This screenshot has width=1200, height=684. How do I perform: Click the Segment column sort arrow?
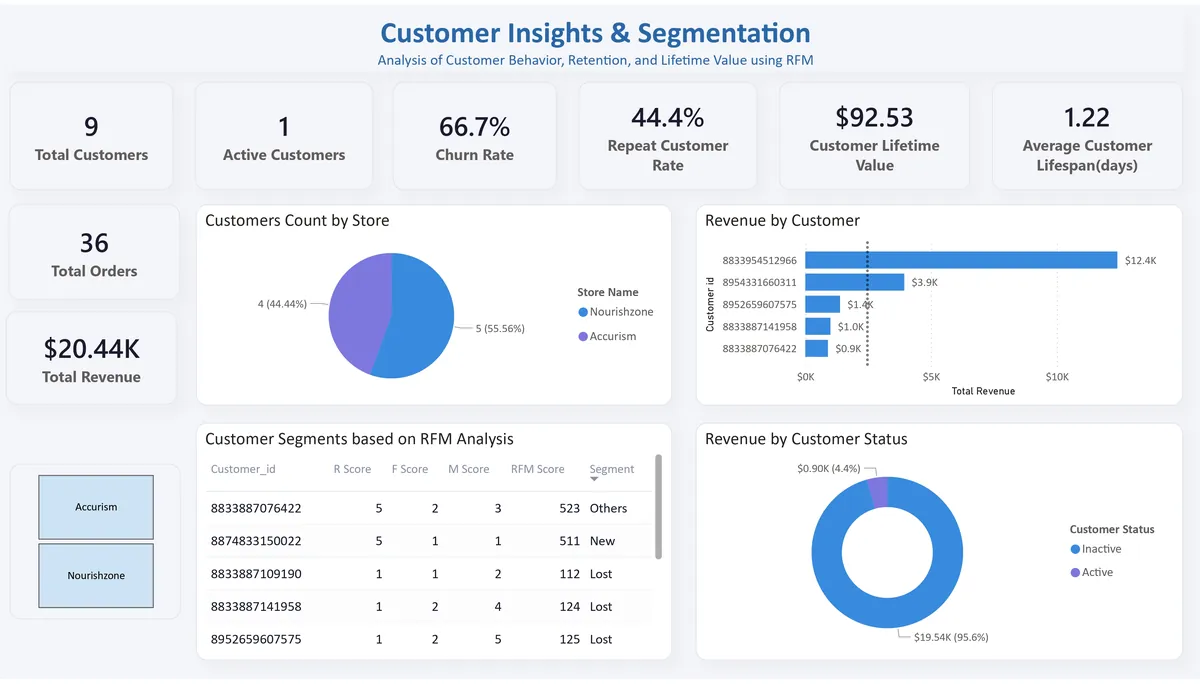point(595,479)
